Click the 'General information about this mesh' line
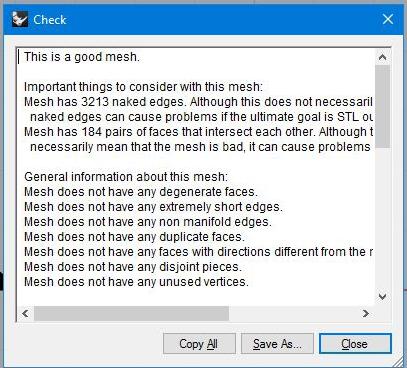407x368 pixels. coord(126,177)
